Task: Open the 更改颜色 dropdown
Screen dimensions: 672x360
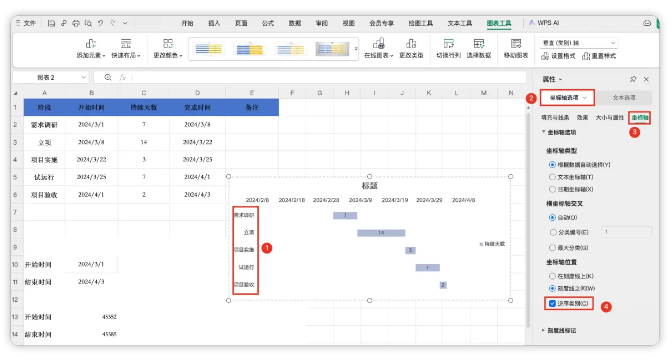Action: 168,48
